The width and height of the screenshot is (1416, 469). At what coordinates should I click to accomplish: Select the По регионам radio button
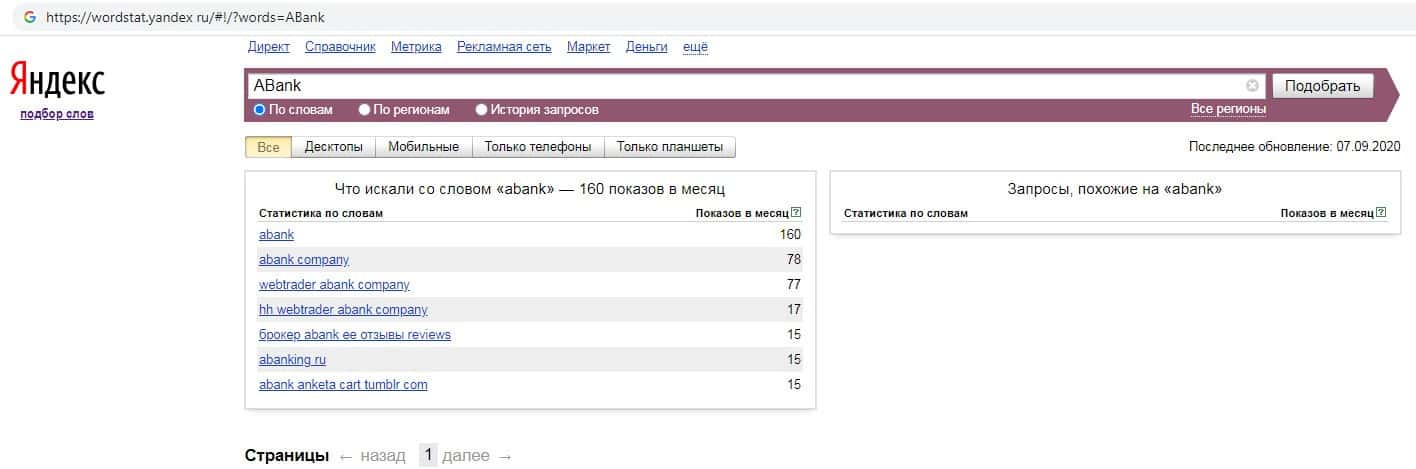[365, 110]
